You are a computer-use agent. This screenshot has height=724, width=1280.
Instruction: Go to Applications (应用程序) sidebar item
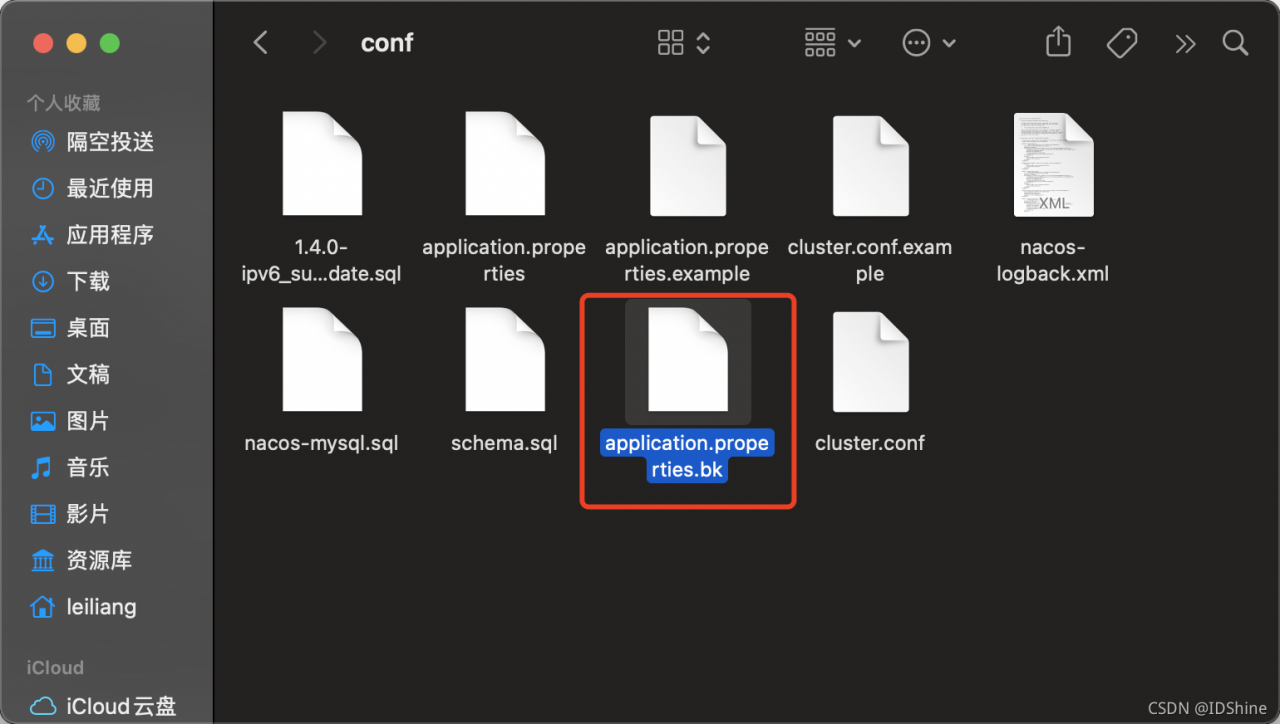pyautogui.click(x=110, y=235)
